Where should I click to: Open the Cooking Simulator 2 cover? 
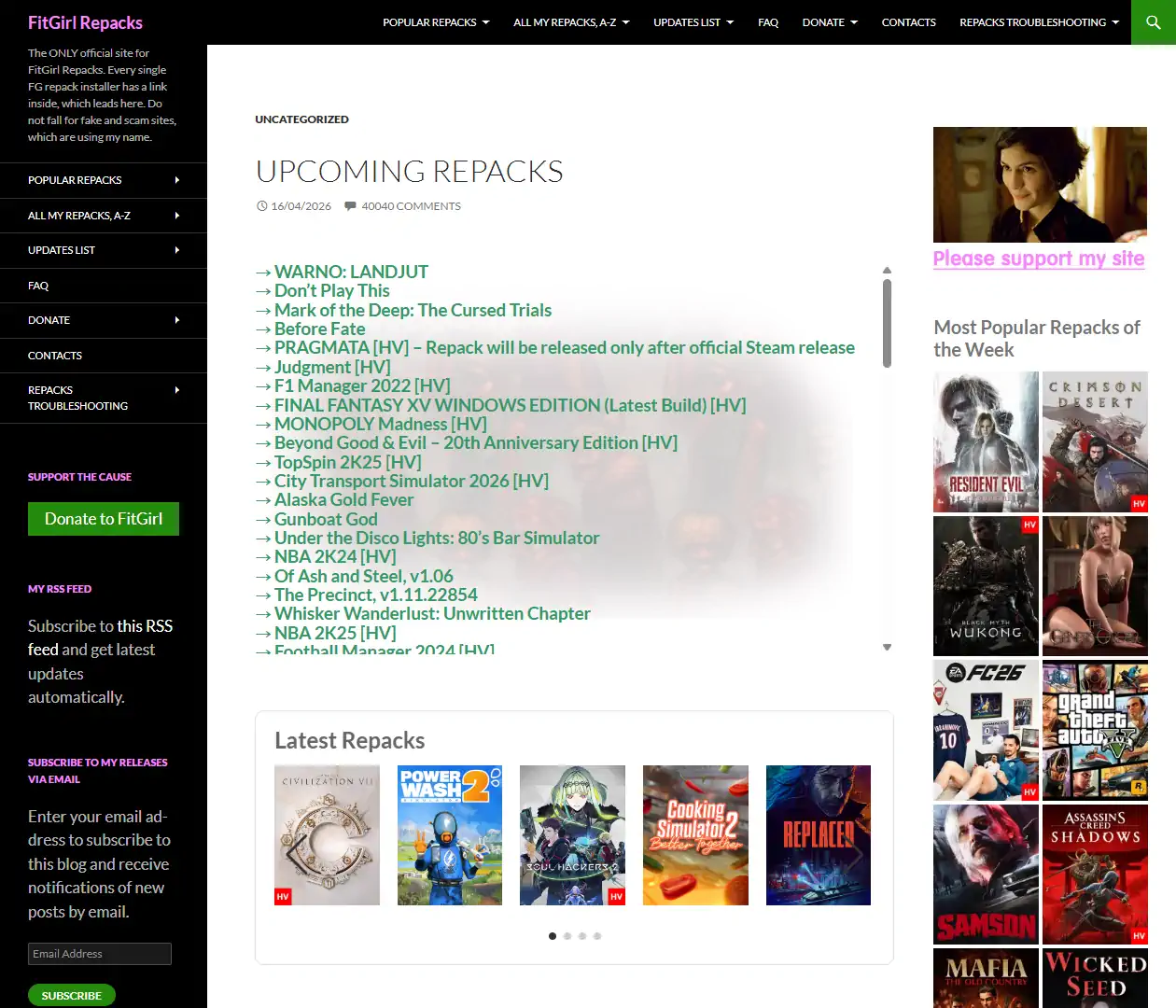pyautogui.click(x=695, y=835)
